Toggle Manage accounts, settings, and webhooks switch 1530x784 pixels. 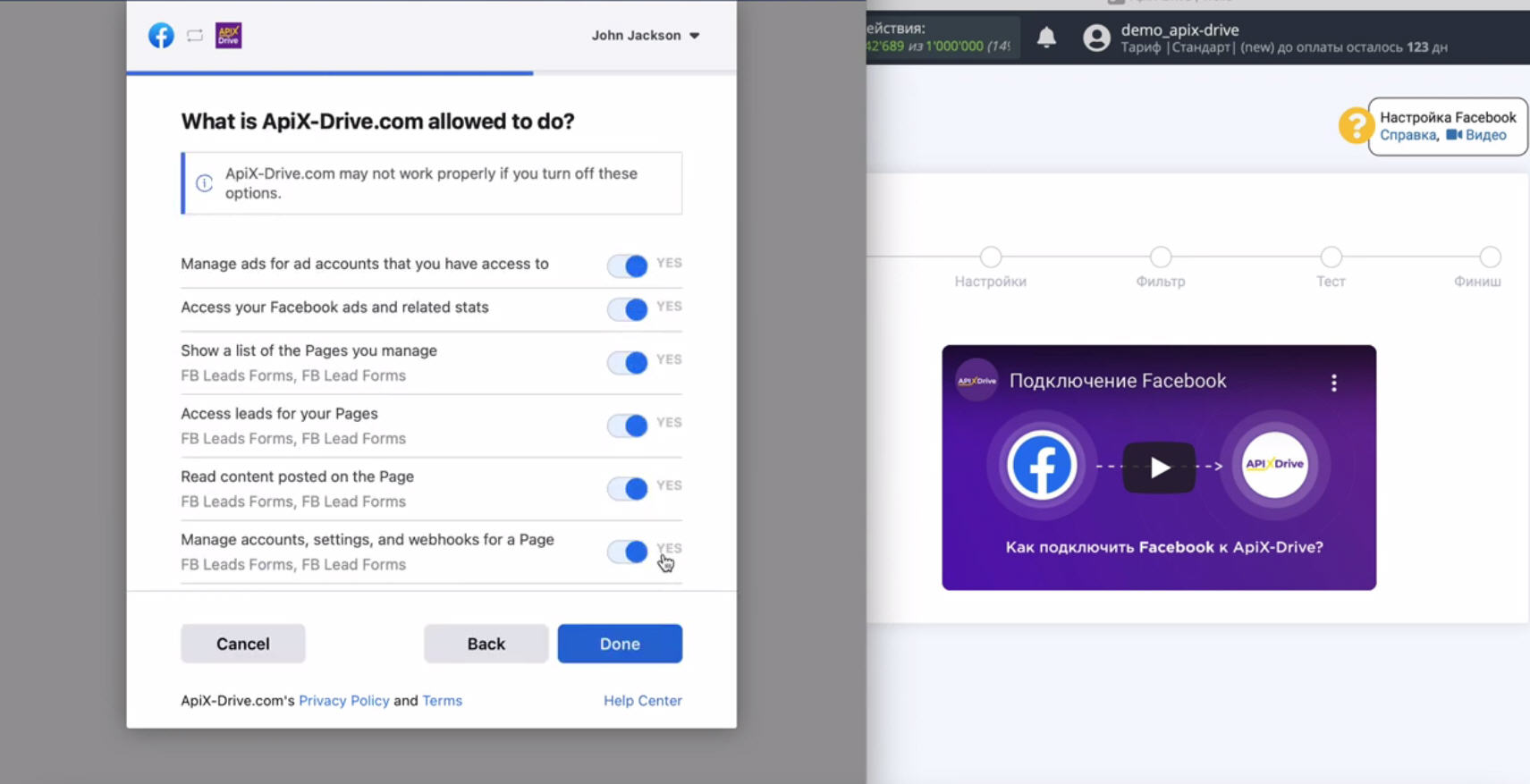[x=628, y=552]
